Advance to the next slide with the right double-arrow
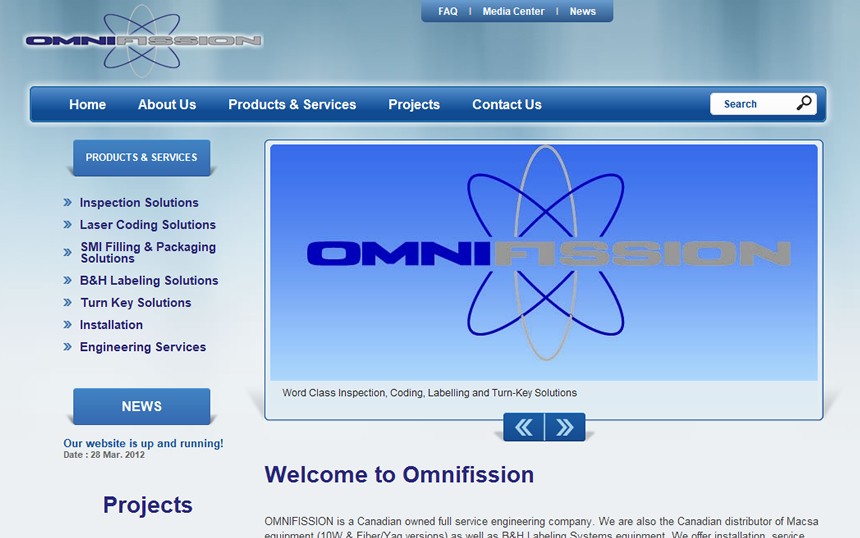The image size is (860, 538). 565,427
